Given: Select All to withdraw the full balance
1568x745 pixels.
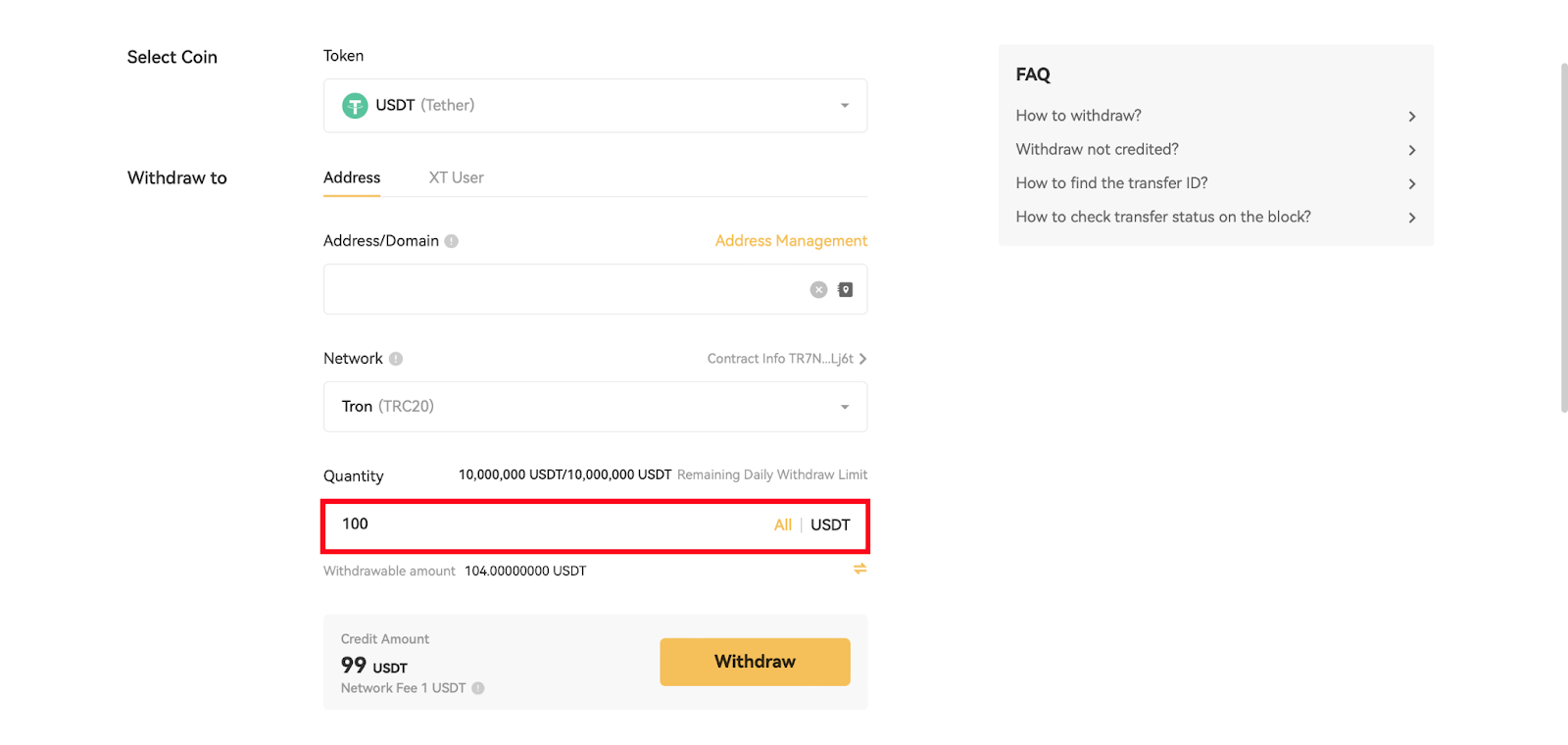Looking at the screenshot, I should (782, 525).
